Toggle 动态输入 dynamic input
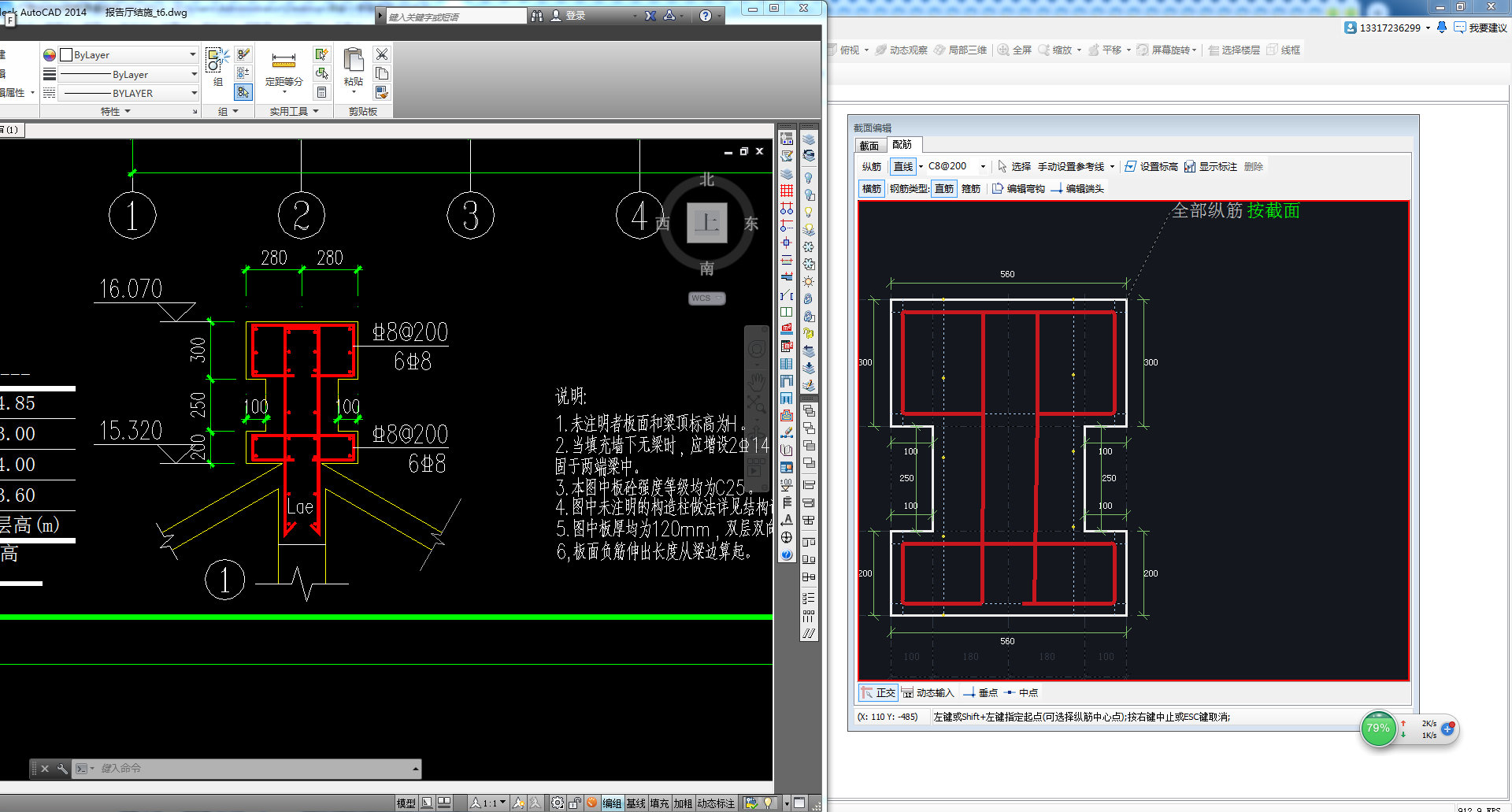The height and width of the screenshot is (812, 1512). pyautogui.click(x=928, y=693)
